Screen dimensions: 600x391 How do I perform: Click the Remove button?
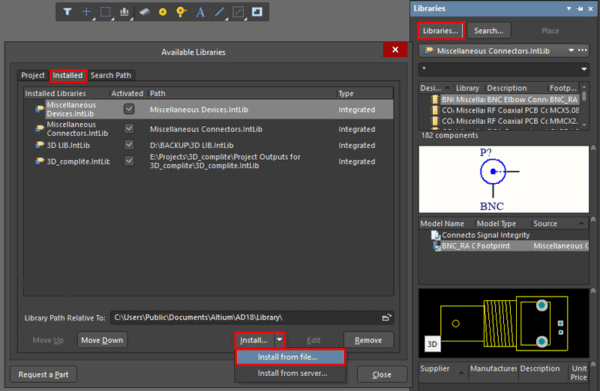(x=368, y=340)
